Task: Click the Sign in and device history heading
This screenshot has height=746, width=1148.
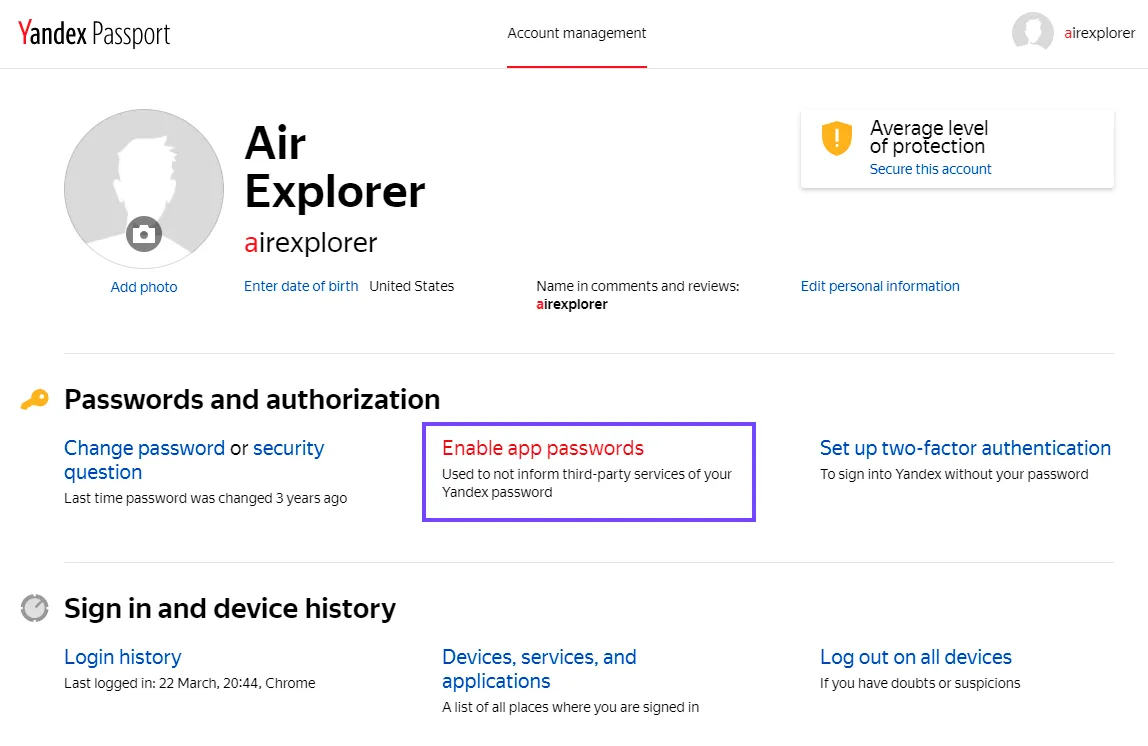Action: [230, 608]
